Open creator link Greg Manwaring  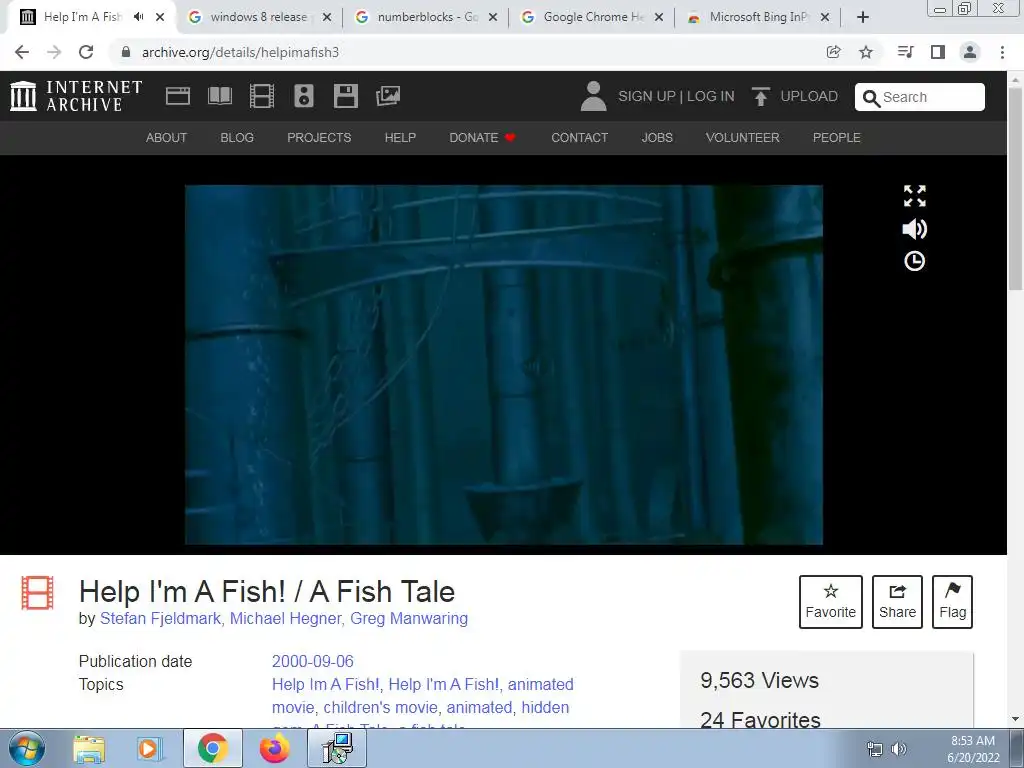tap(409, 618)
